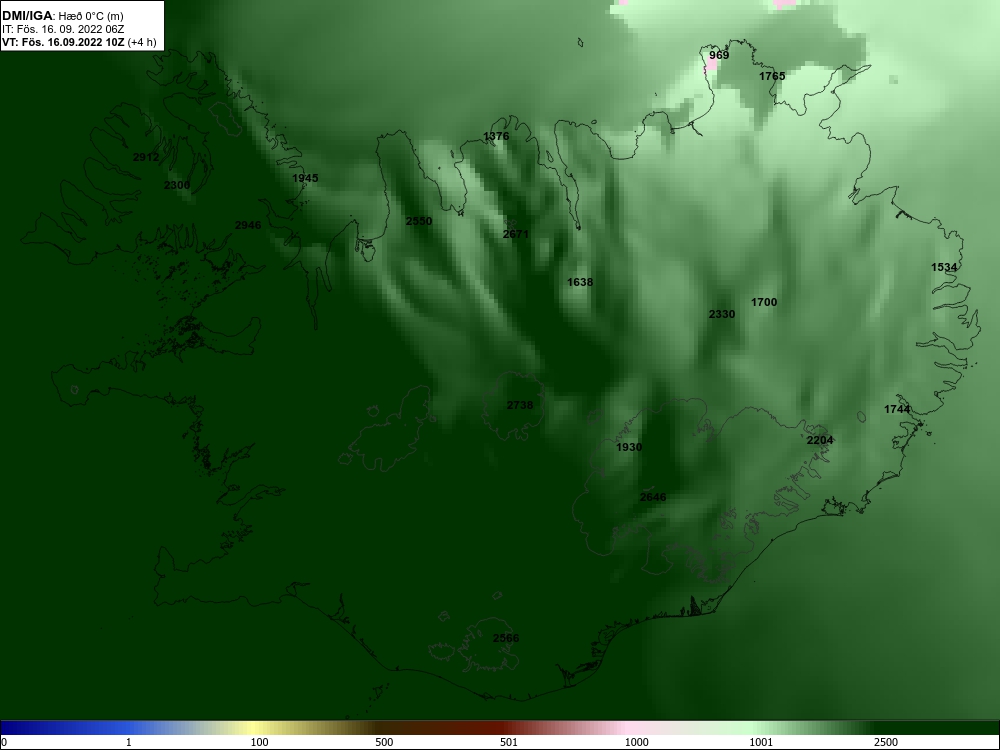
Task: Click the 1001 label on the legend
Action: point(761,742)
